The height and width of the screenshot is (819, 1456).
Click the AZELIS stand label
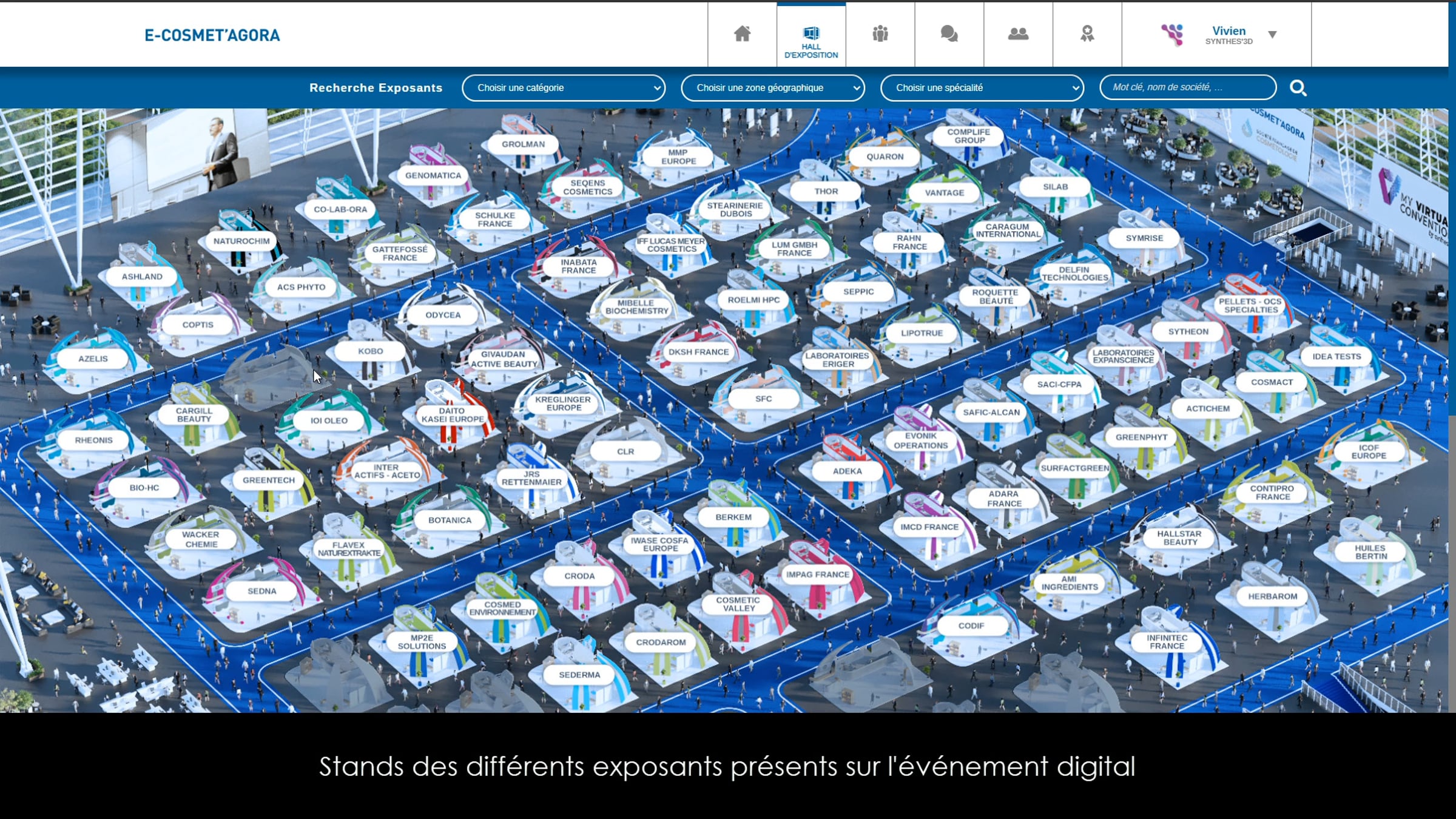[93, 359]
